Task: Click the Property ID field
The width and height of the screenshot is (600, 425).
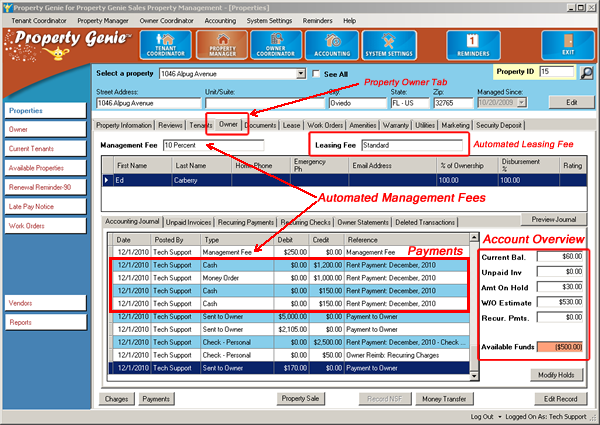Action: (x=557, y=72)
